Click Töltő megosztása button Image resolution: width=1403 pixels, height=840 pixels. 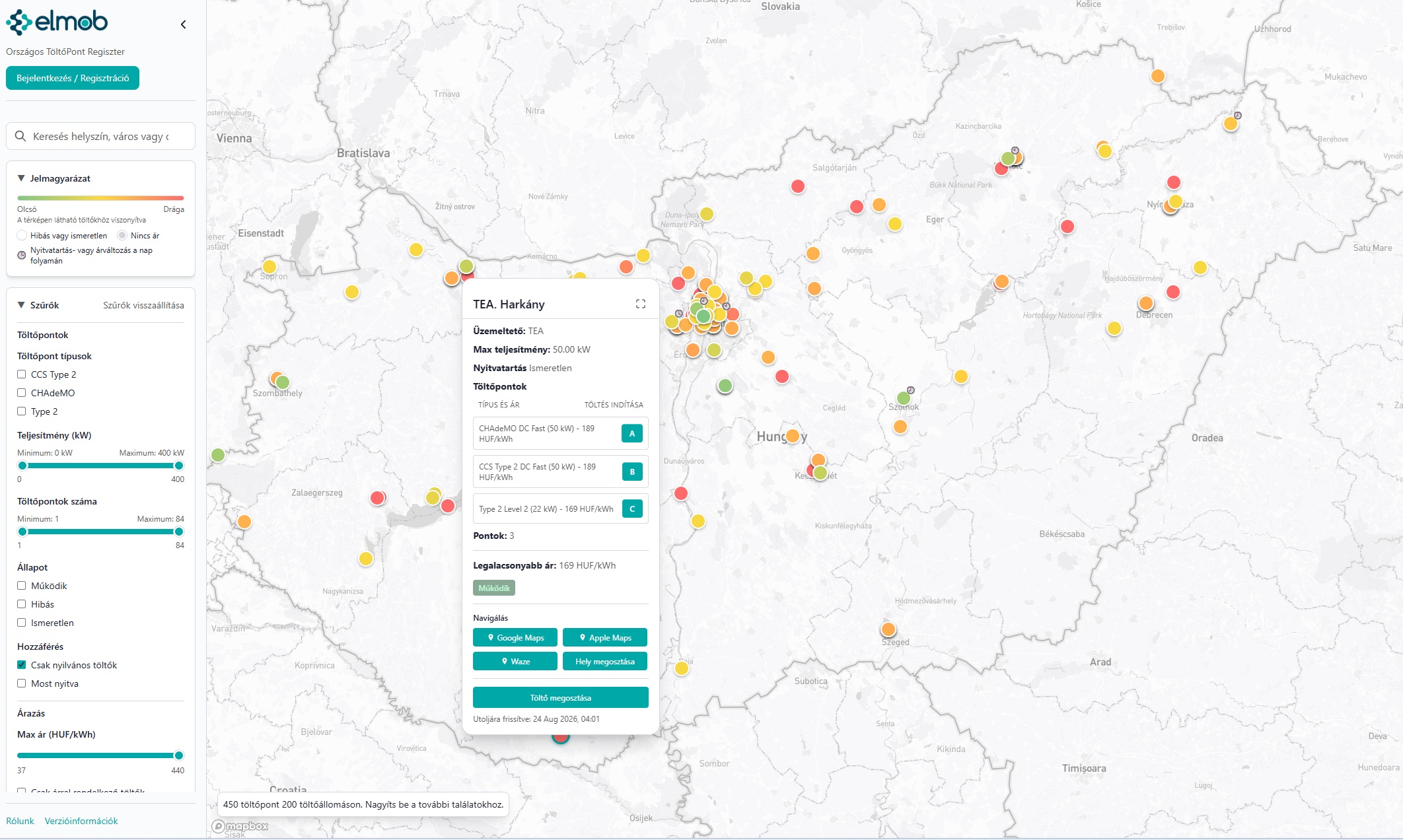(561, 697)
